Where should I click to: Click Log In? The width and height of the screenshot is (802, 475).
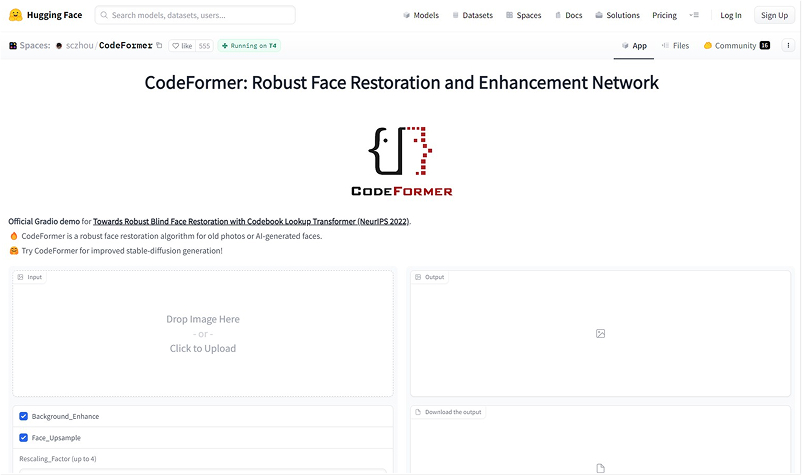coord(730,15)
